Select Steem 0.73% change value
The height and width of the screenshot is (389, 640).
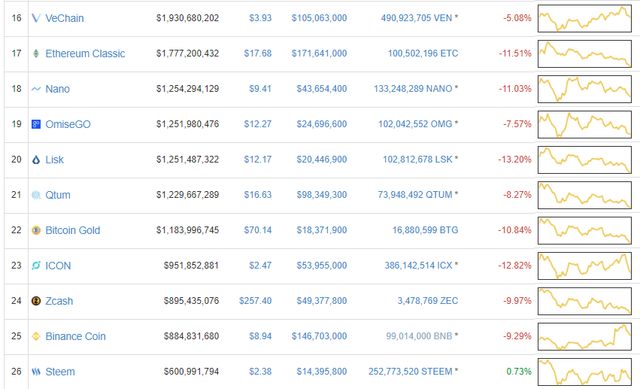pyautogui.click(x=519, y=371)
